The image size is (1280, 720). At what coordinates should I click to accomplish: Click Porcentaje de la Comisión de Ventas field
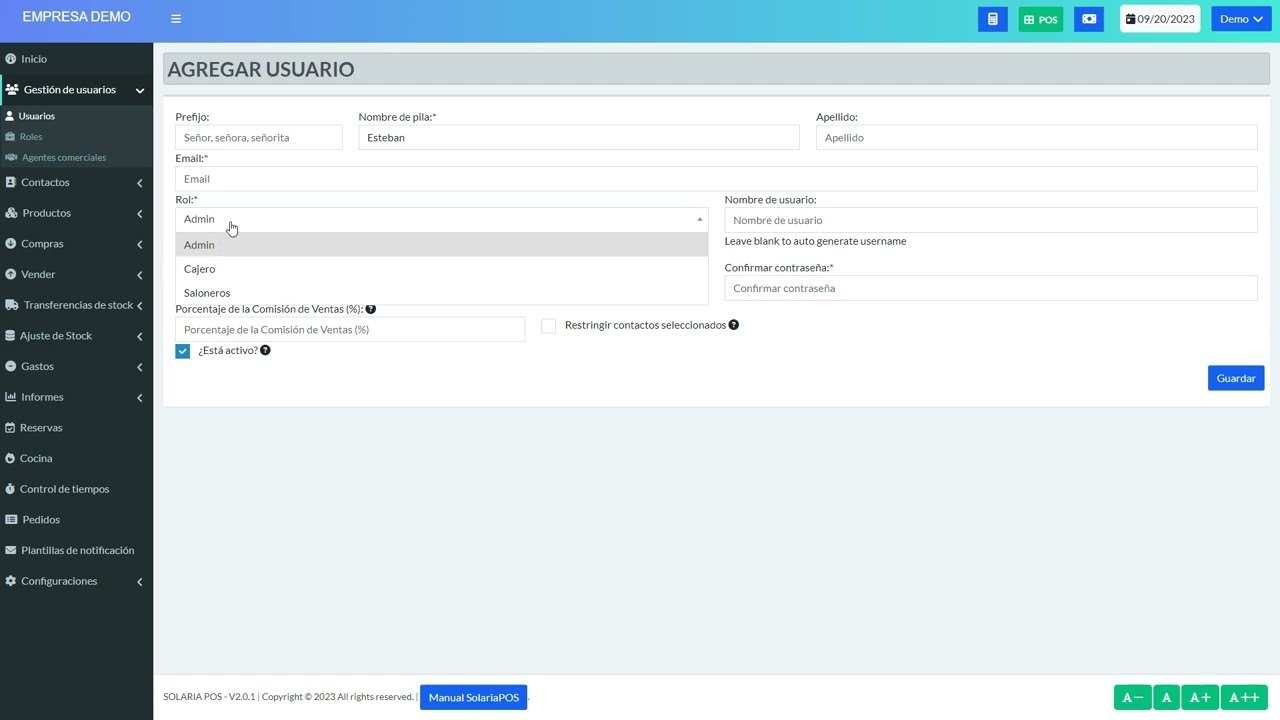[x=350, y=330]
